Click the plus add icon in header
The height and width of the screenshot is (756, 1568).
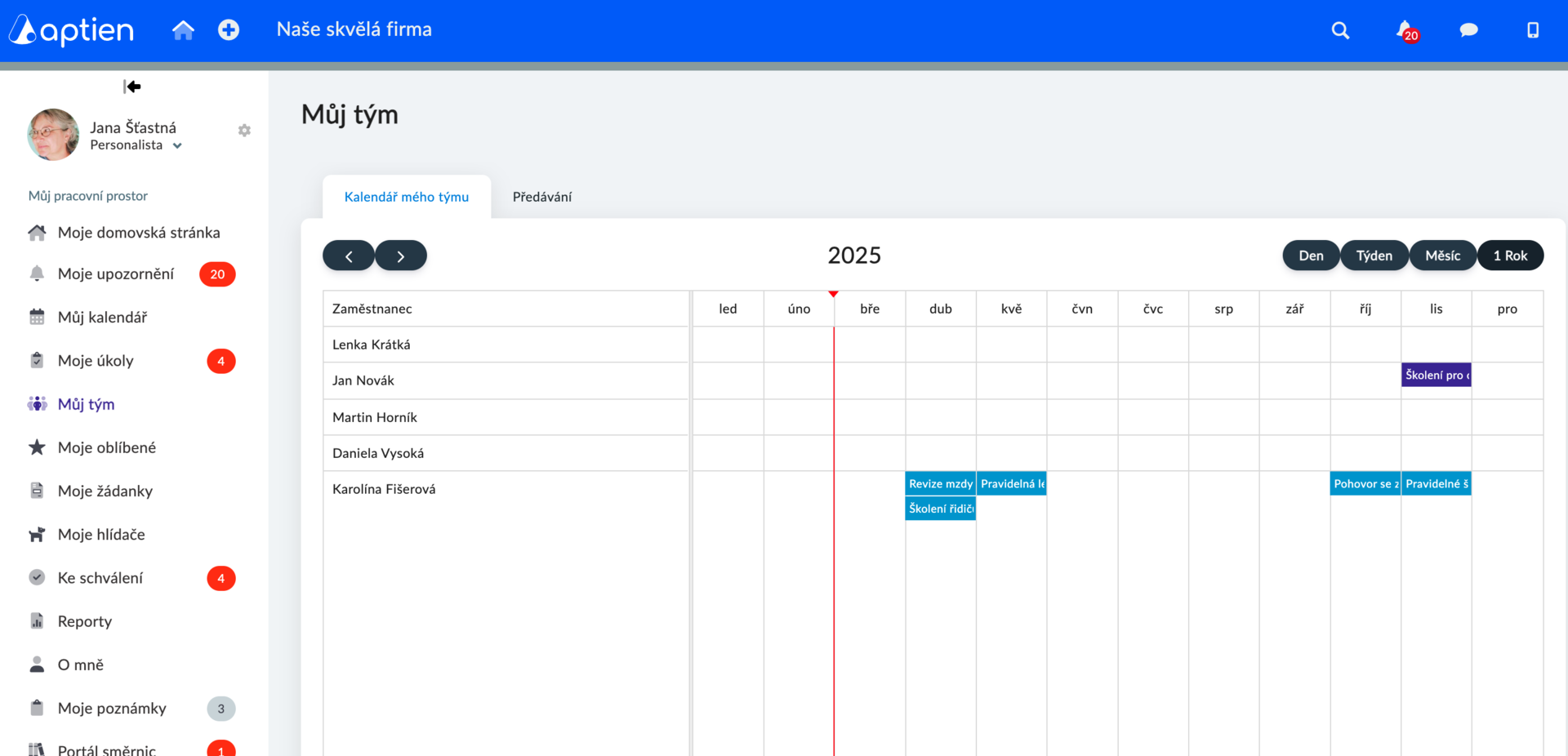click(x=229, y=30)
